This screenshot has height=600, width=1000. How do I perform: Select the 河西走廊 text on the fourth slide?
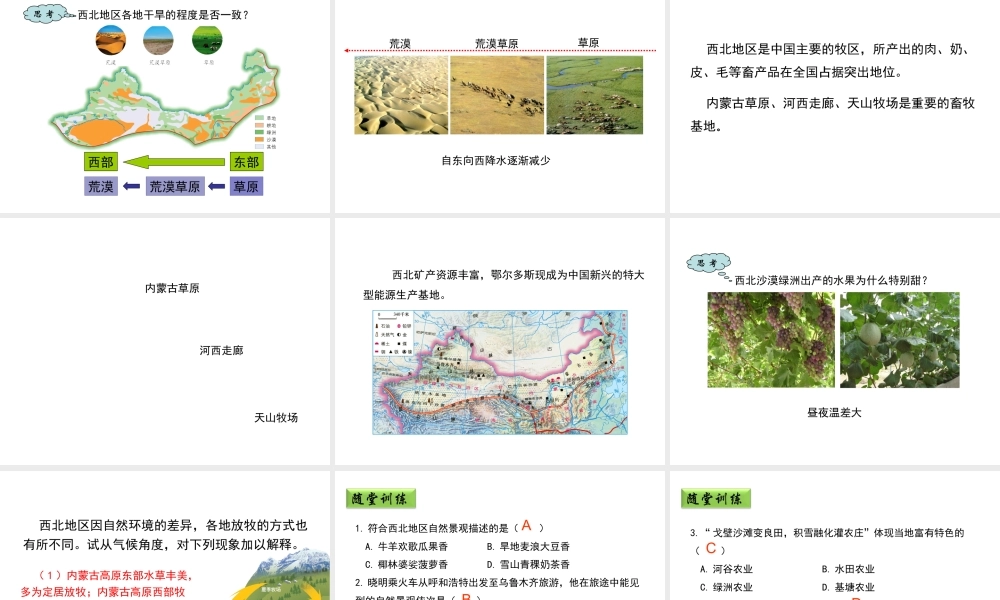(x=221, y=351)
